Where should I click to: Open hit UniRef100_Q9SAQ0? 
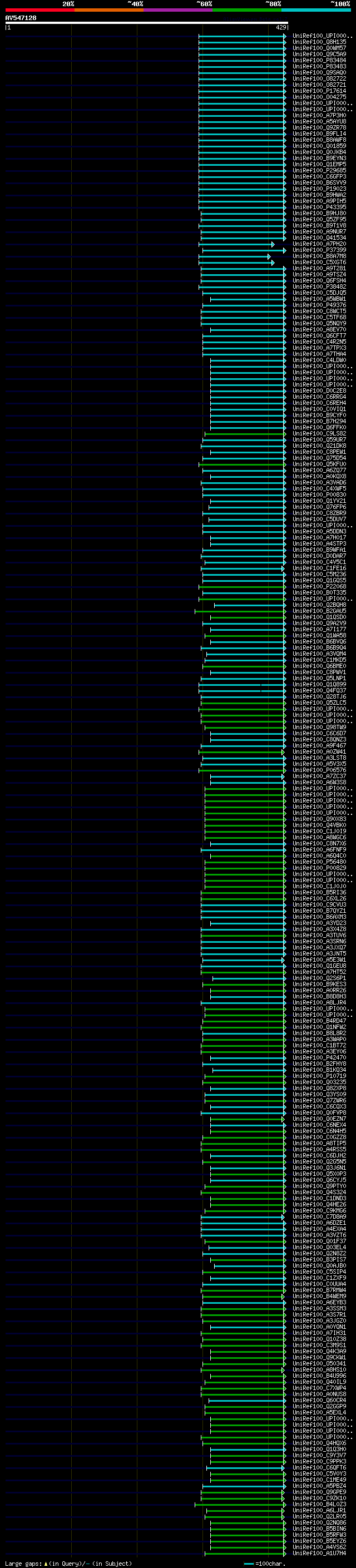point(319,73)
